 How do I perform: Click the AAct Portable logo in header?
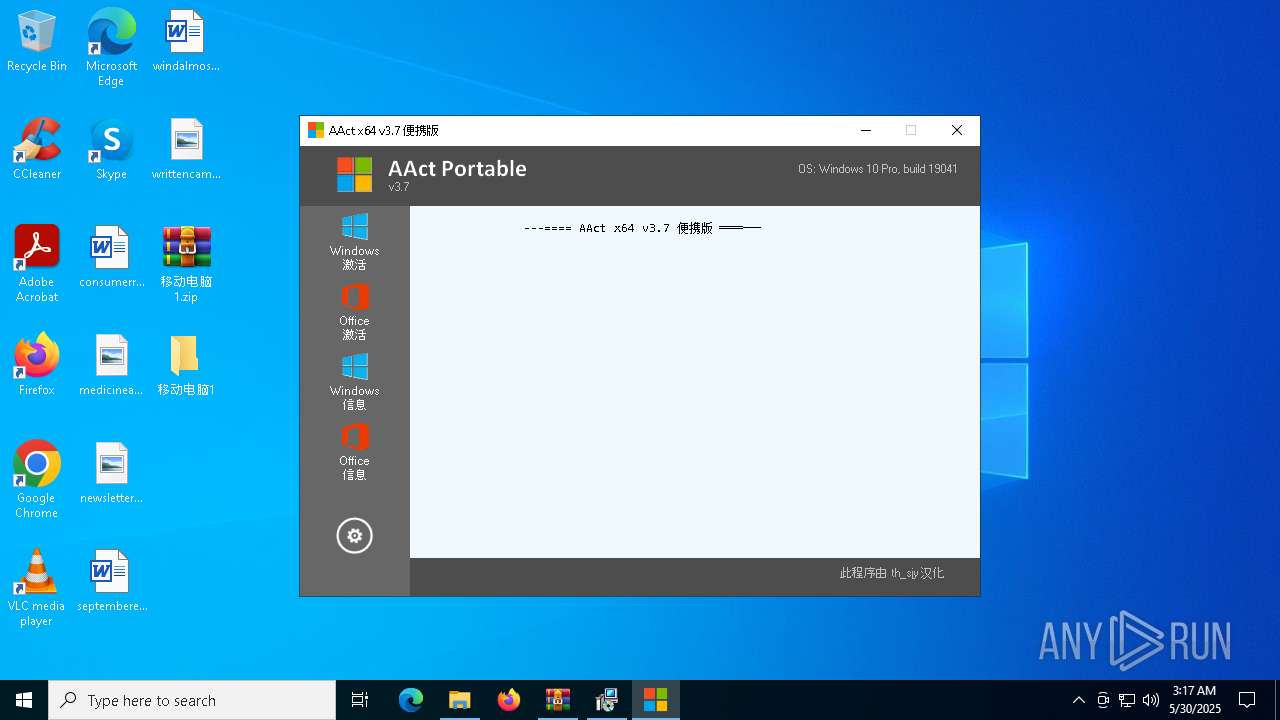click(354, 175)
